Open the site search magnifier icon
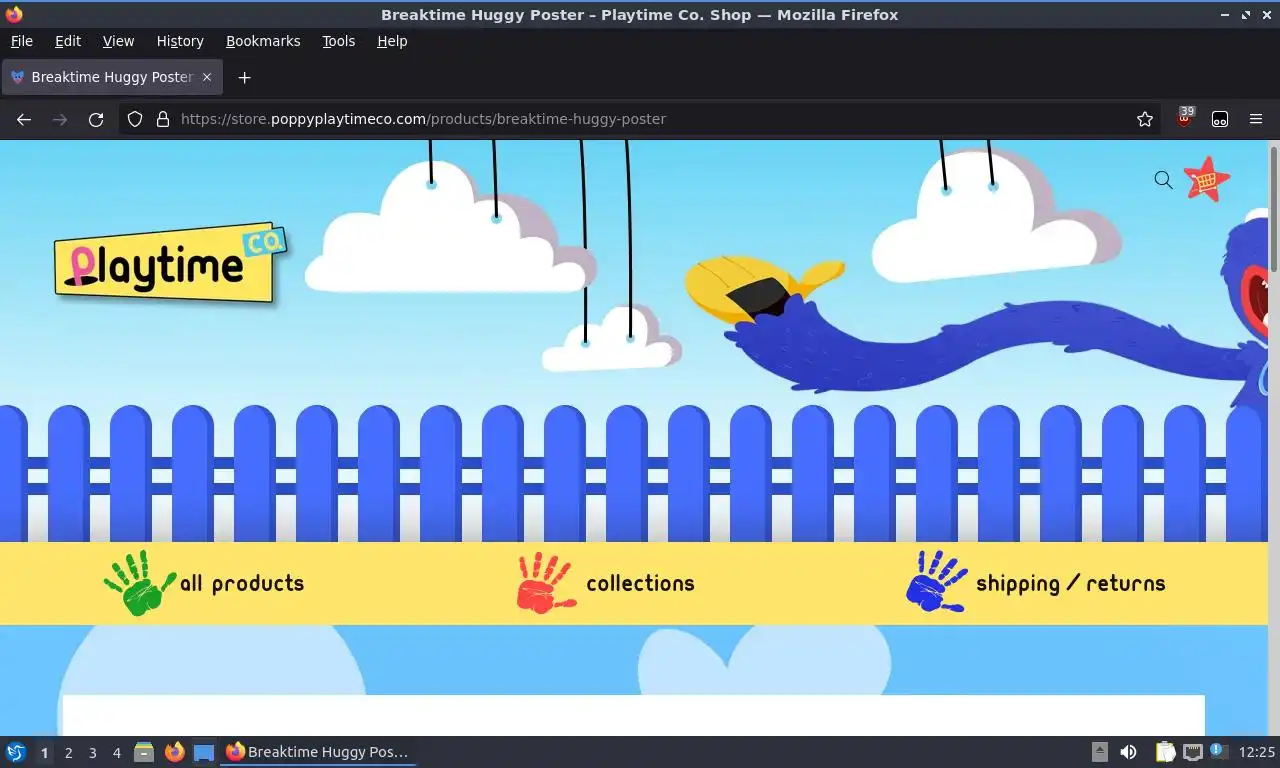1280x768 pixels. [x=1163, y=180]
